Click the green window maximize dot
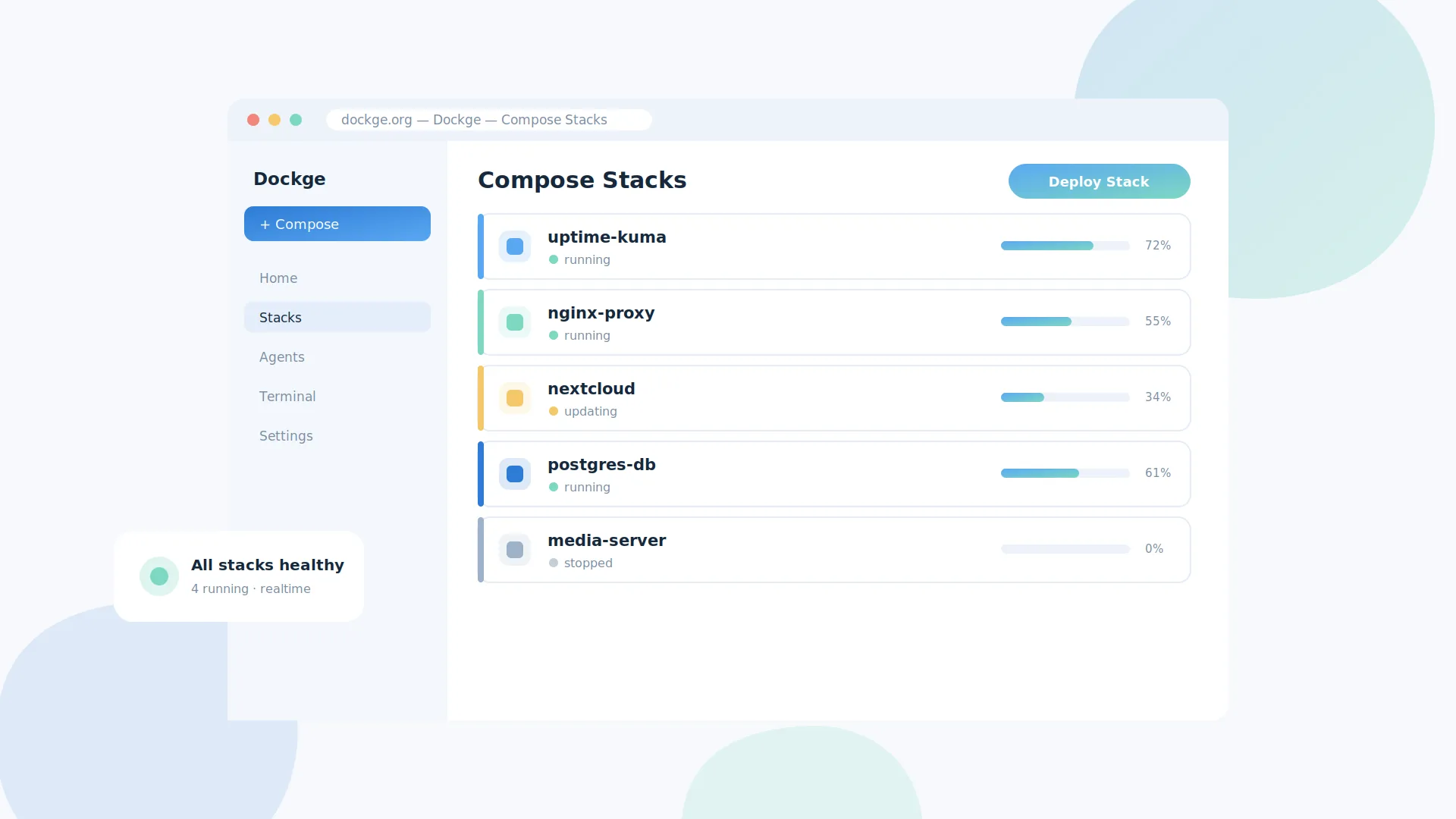The image size is (1456, 819). tap(296, 120)
